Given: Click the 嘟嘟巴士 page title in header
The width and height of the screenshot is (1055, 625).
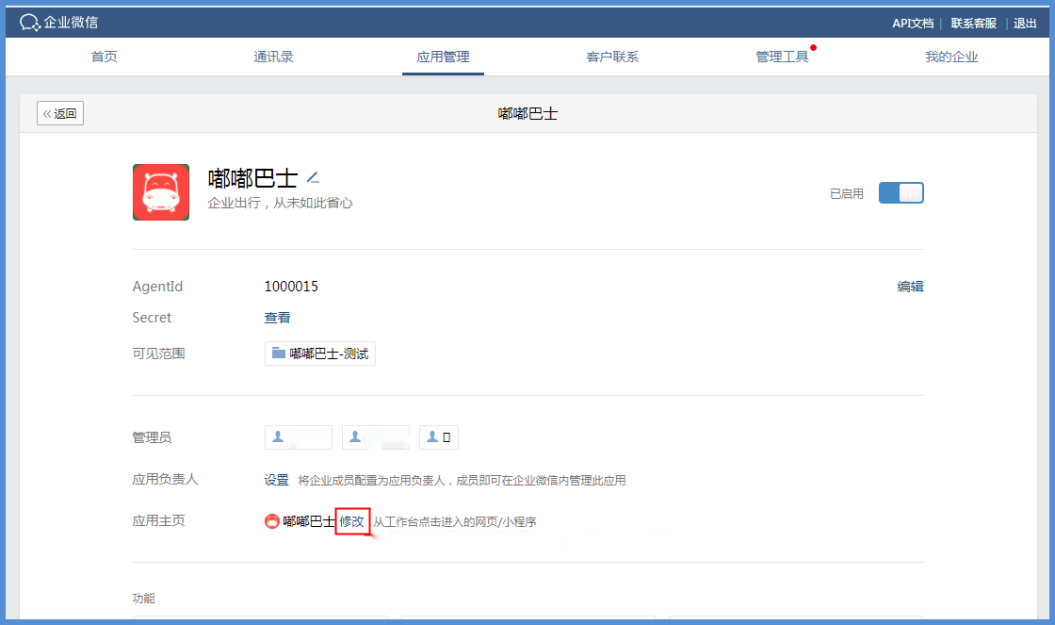Looking at the screenshot, I should [528, 114].
